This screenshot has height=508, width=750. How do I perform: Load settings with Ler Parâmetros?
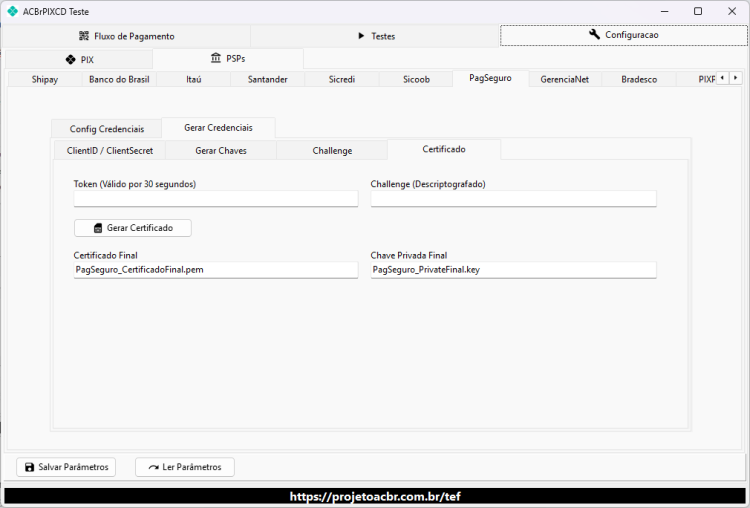(185, 467)
